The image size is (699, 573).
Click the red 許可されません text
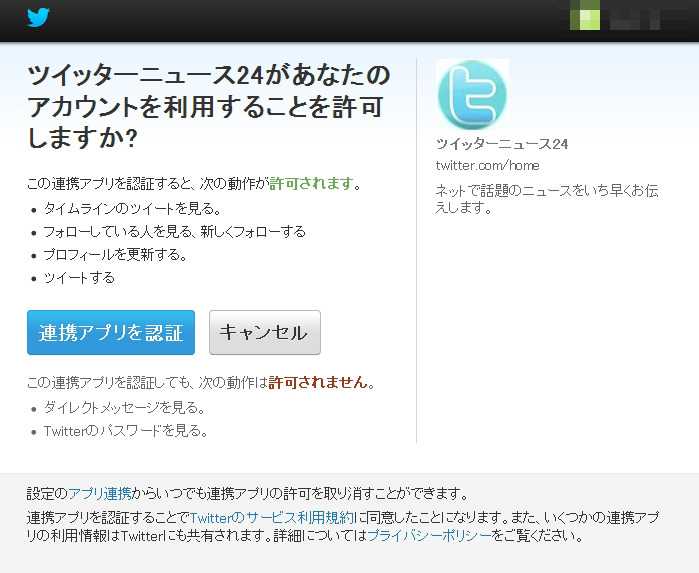click(318, 383)
